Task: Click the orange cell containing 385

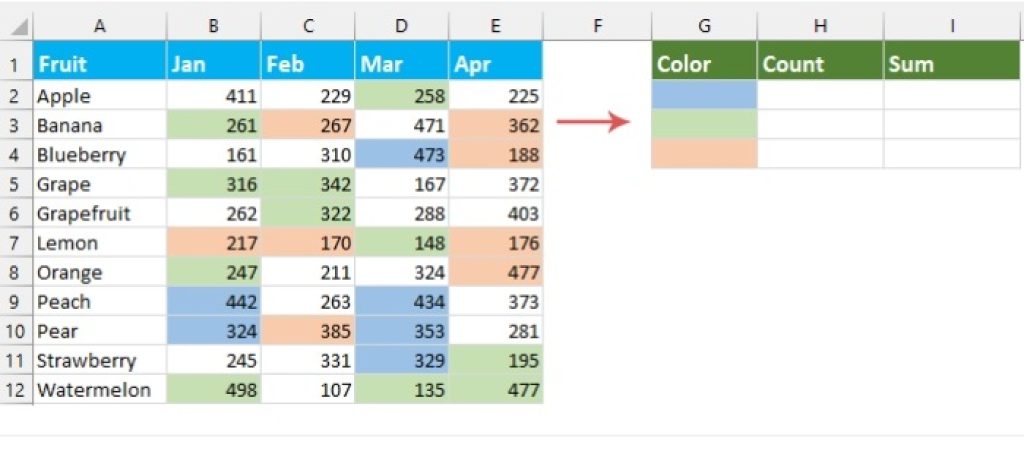Action: point(308,331)
